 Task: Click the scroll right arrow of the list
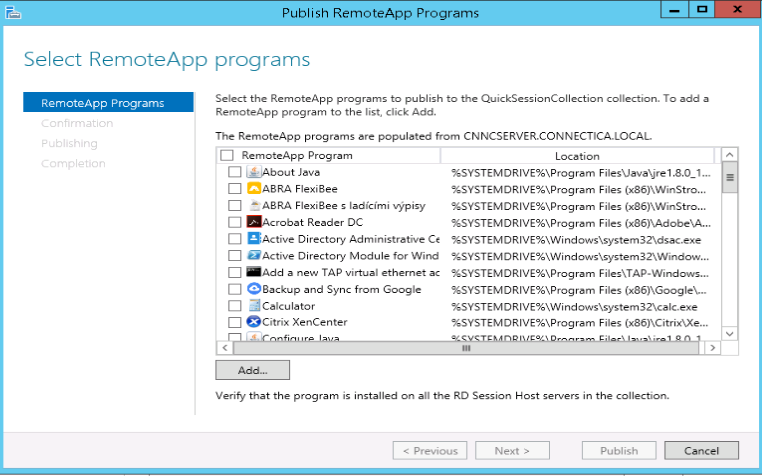[x=712, y=348]
